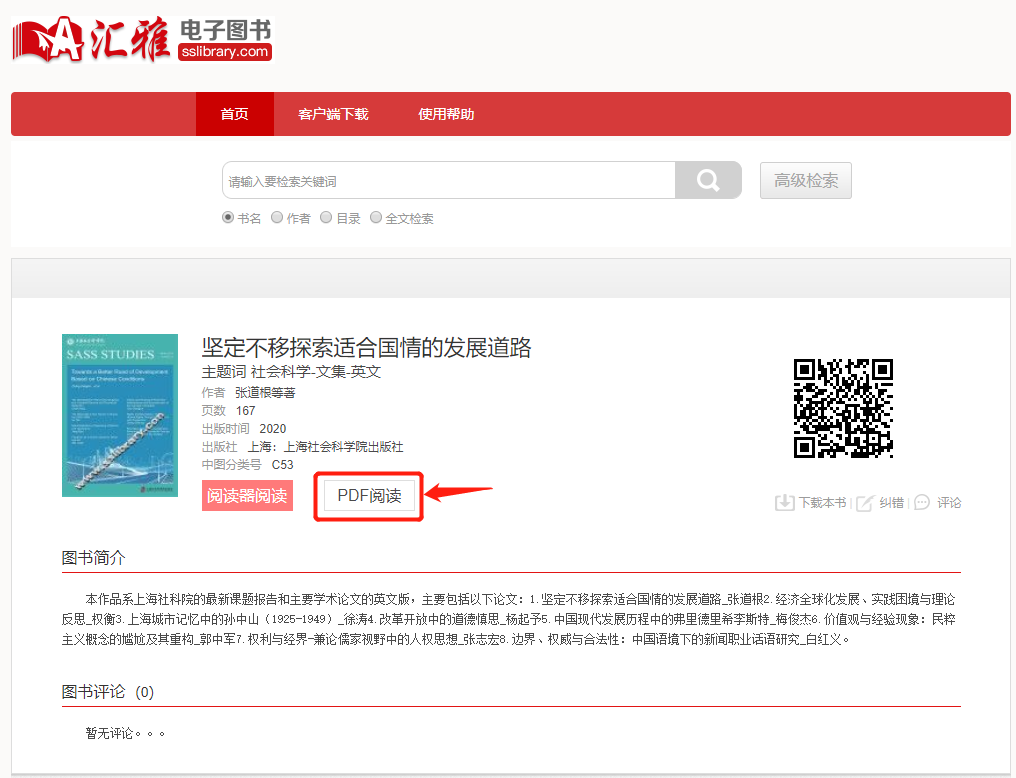Click the 阅读器阅读 button

click(x=247, y=495)
